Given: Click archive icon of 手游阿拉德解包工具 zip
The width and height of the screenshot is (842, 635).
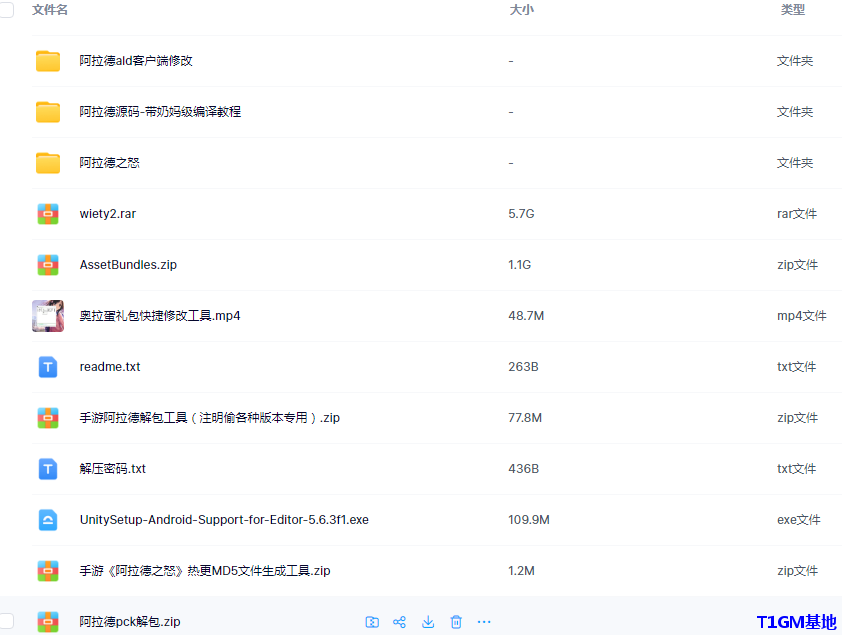Looking at the screenshot, I should pyautogui.click(x=48, y=418).
